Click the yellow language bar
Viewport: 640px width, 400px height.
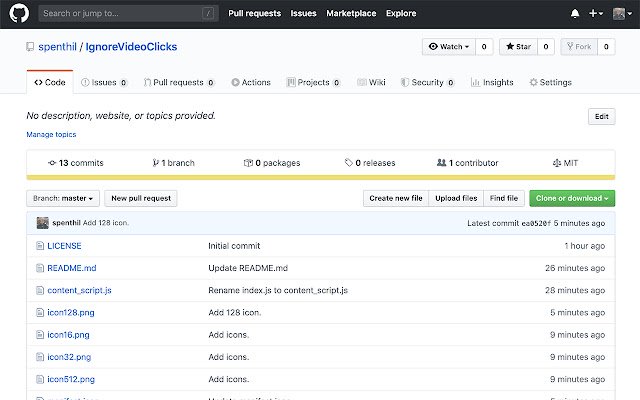pyautogui.click(x=321, y=178)
